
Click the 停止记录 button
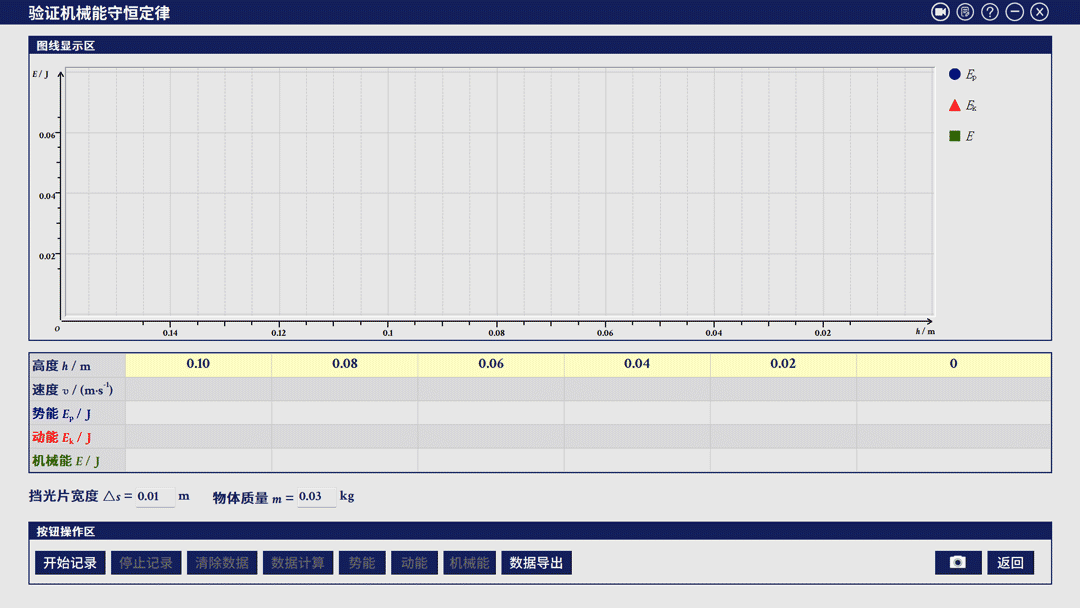(146, 563)
